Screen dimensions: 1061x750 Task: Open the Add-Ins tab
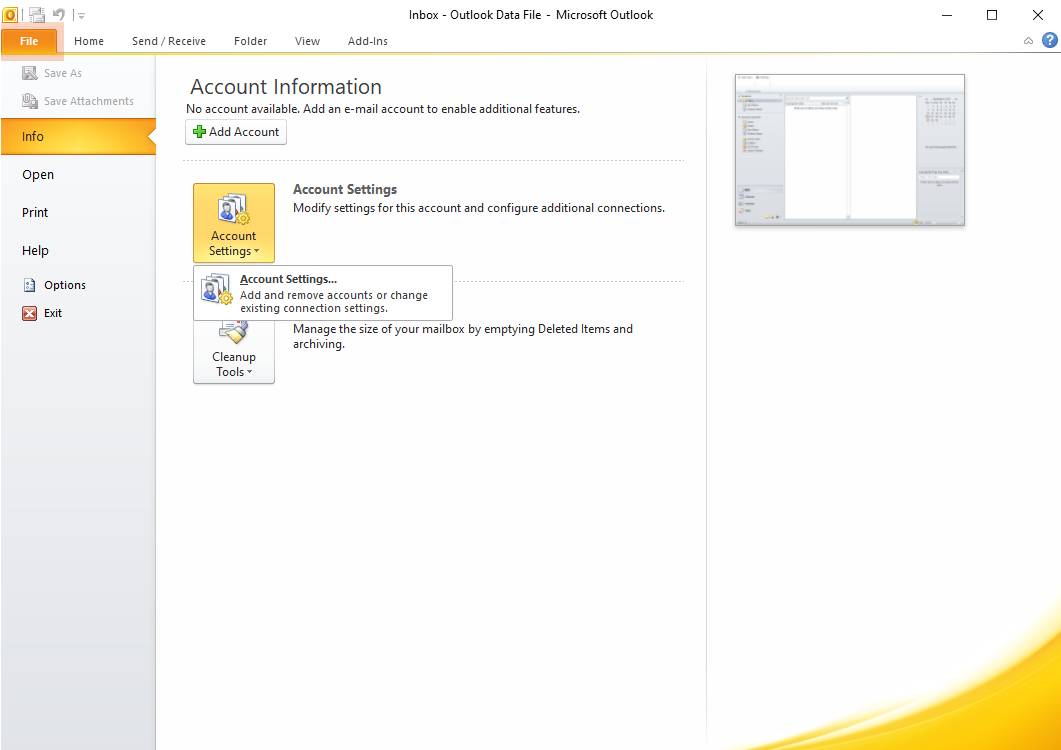[x=367, y=41]
